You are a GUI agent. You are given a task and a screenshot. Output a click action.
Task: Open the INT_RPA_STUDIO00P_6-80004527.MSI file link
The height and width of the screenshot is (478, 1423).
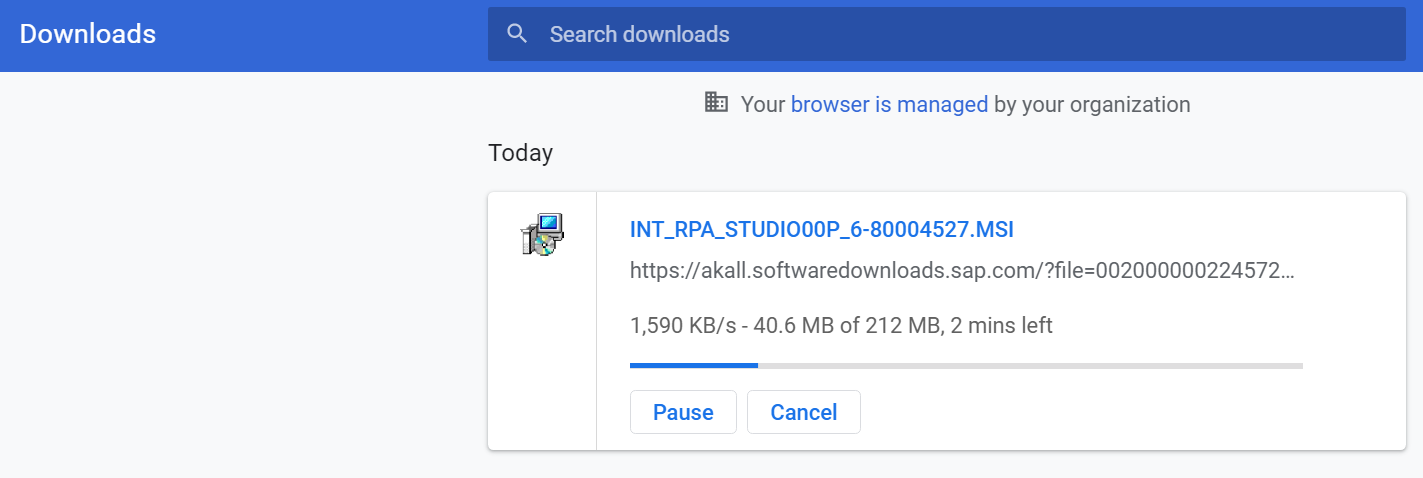tap(821, 229)
